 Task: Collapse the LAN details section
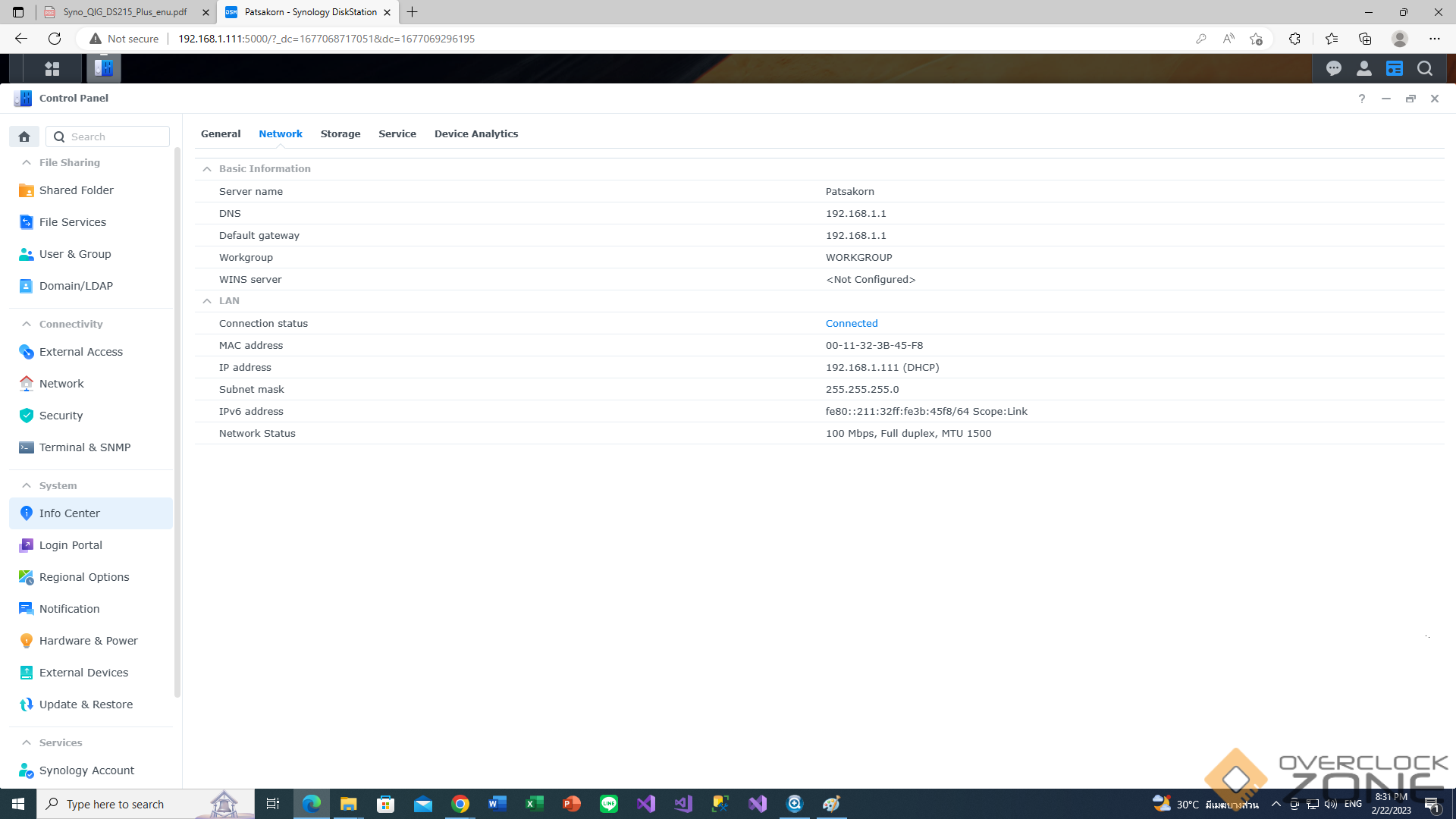pyautogui.click(x=207, y=301)
